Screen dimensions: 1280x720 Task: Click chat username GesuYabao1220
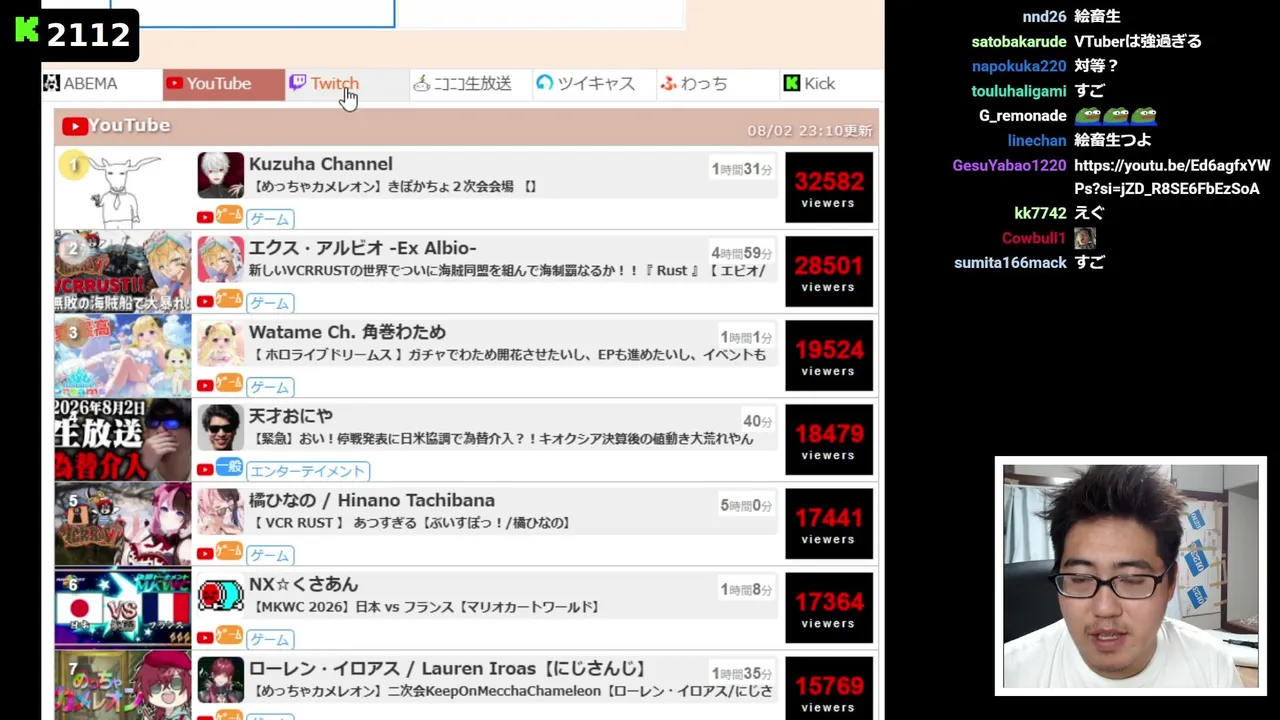click(1010, 165)
